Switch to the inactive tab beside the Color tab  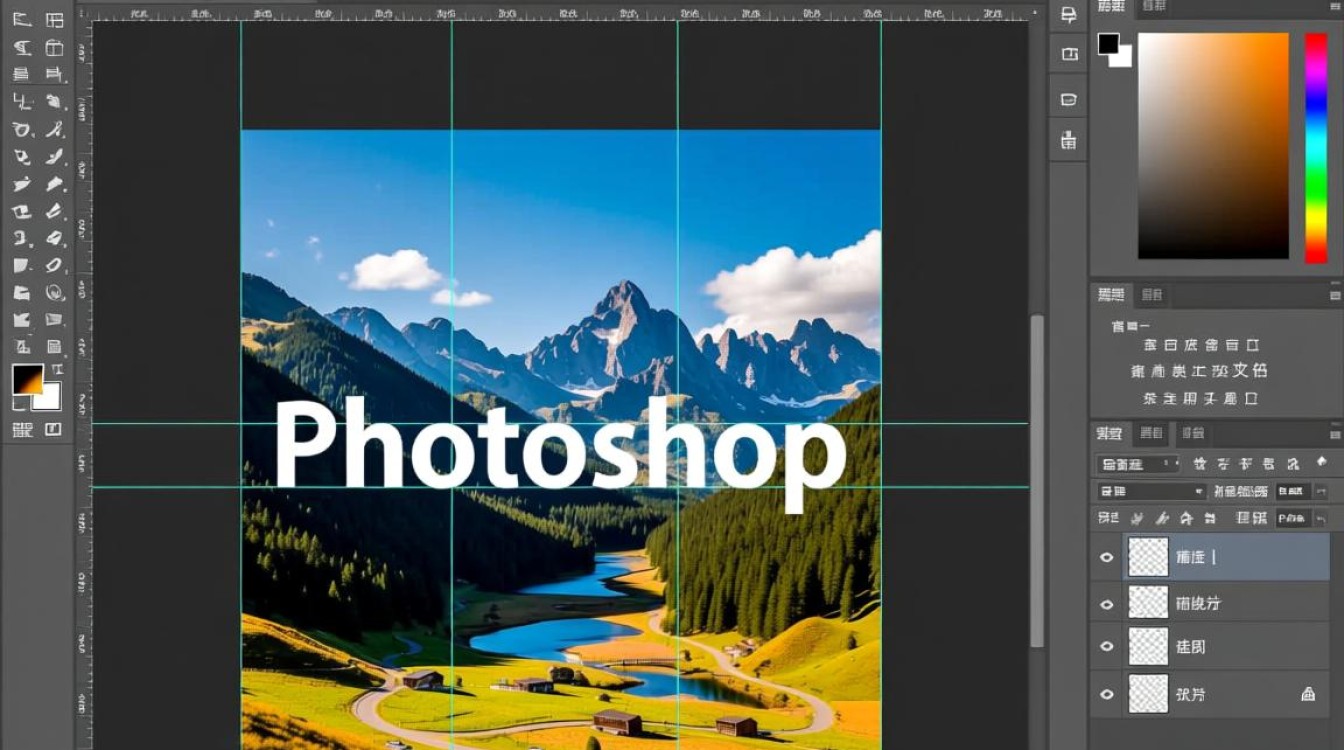pyautogui.click(x=1152, y=7)
